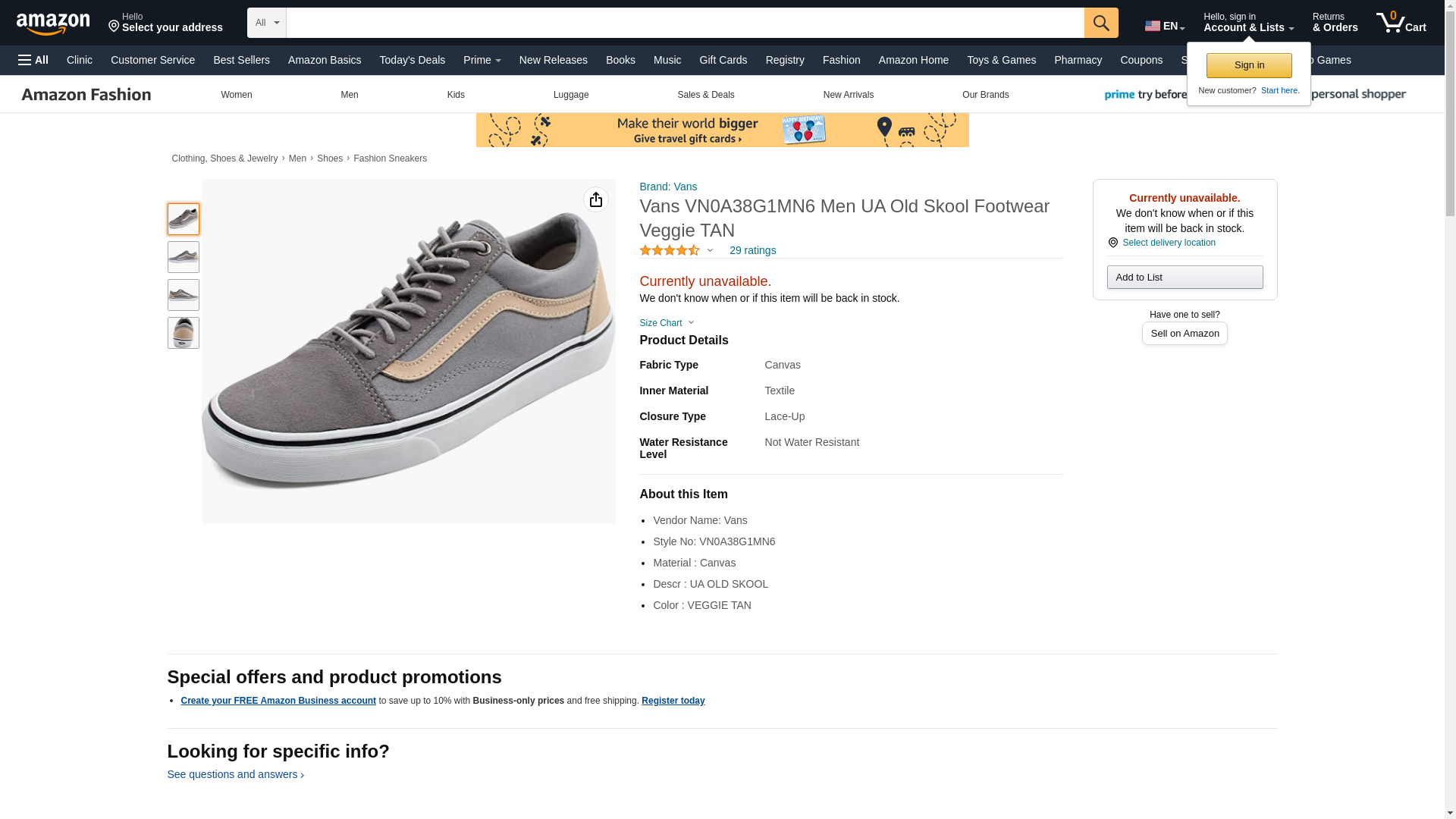Open Today's Deals in navigation bar
1456x819 pixels.
click(412, 60)
